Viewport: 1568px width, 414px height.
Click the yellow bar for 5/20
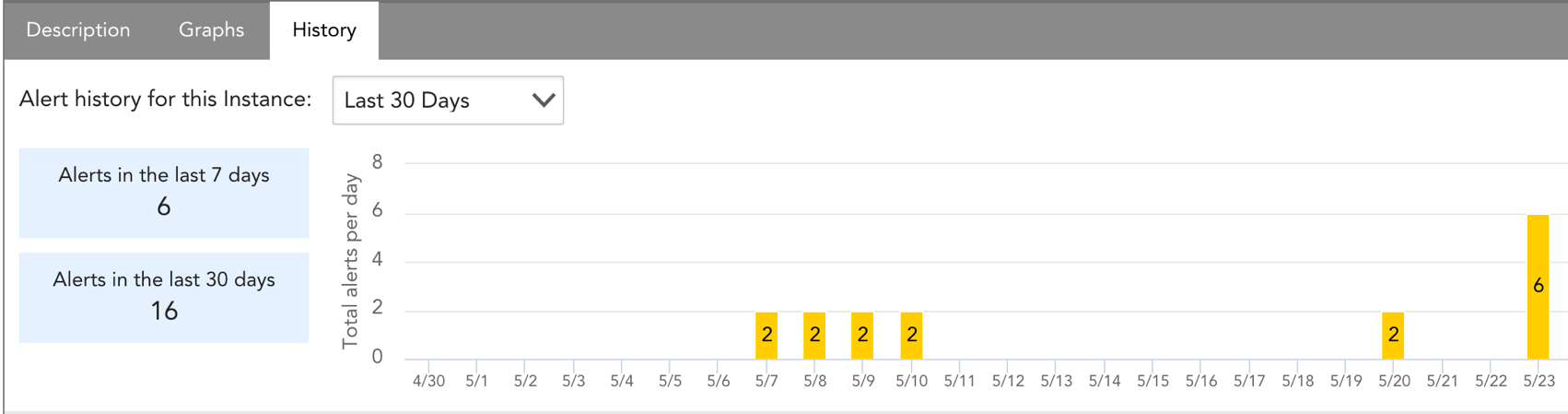[x=1393, y=336]
